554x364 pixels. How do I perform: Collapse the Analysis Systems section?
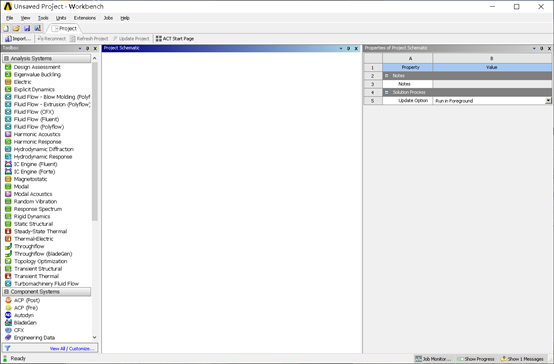click(6, 58)
